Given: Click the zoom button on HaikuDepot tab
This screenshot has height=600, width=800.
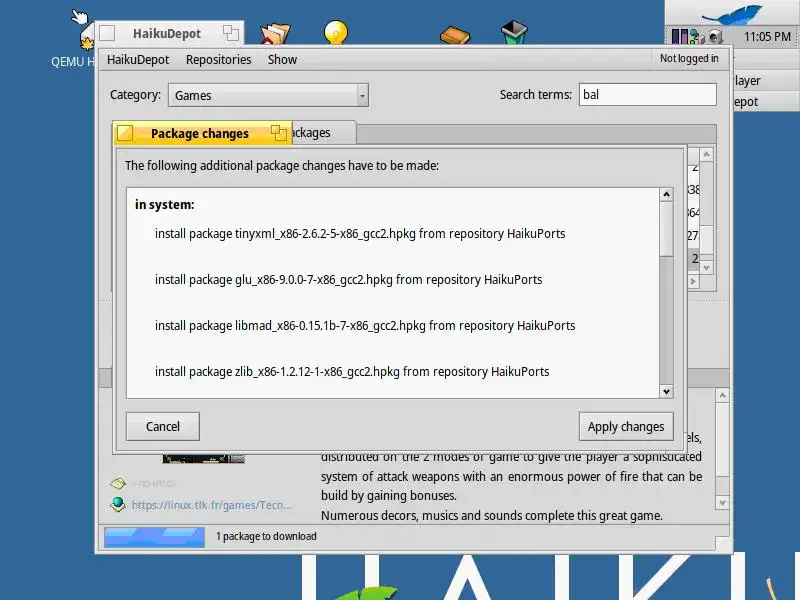Looking at the screenshot, I should coord(231,33).
